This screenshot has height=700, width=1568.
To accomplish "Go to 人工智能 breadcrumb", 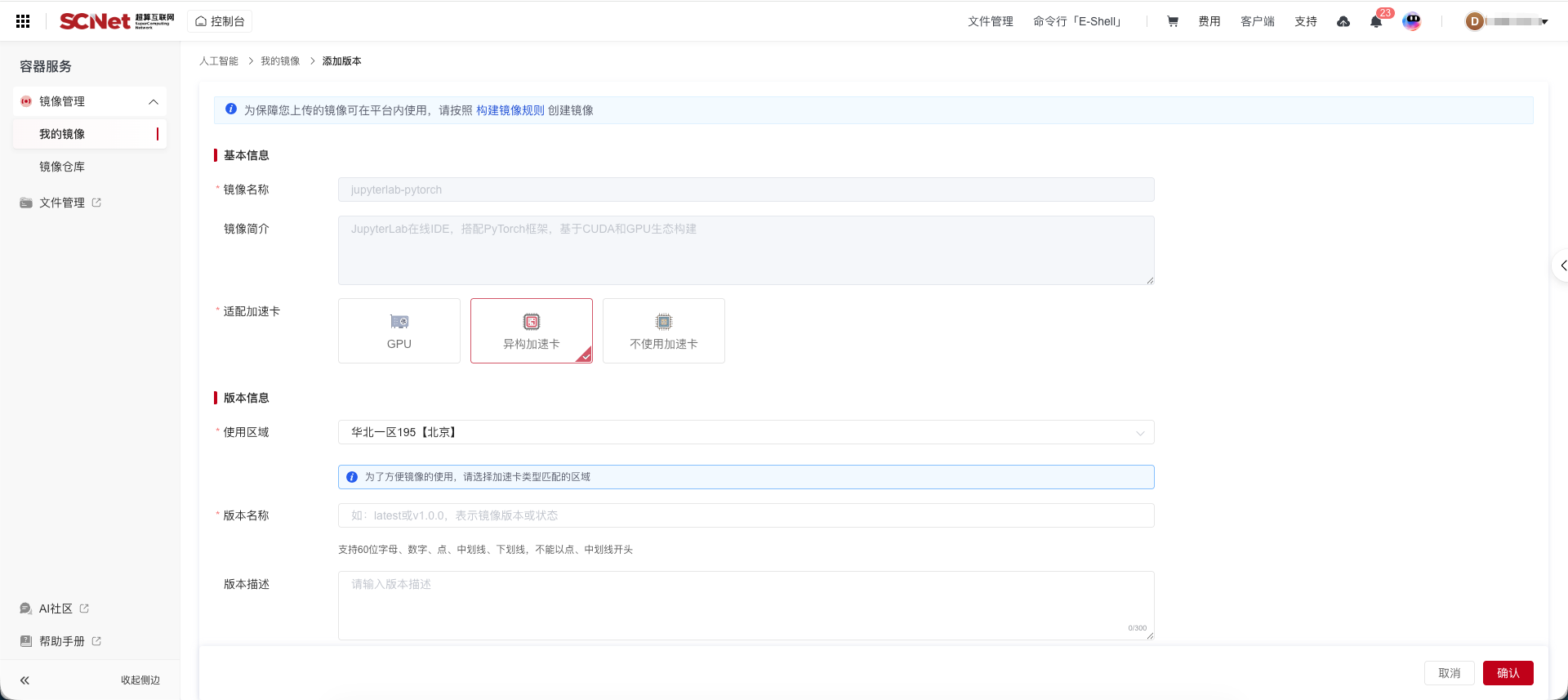I will [219, 61].
